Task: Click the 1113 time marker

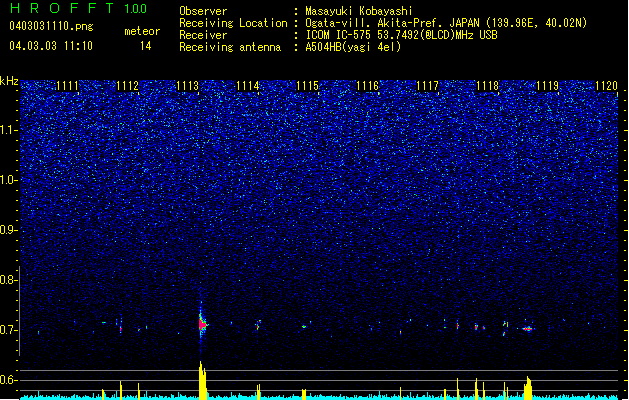Action: (x=187, y=86)
